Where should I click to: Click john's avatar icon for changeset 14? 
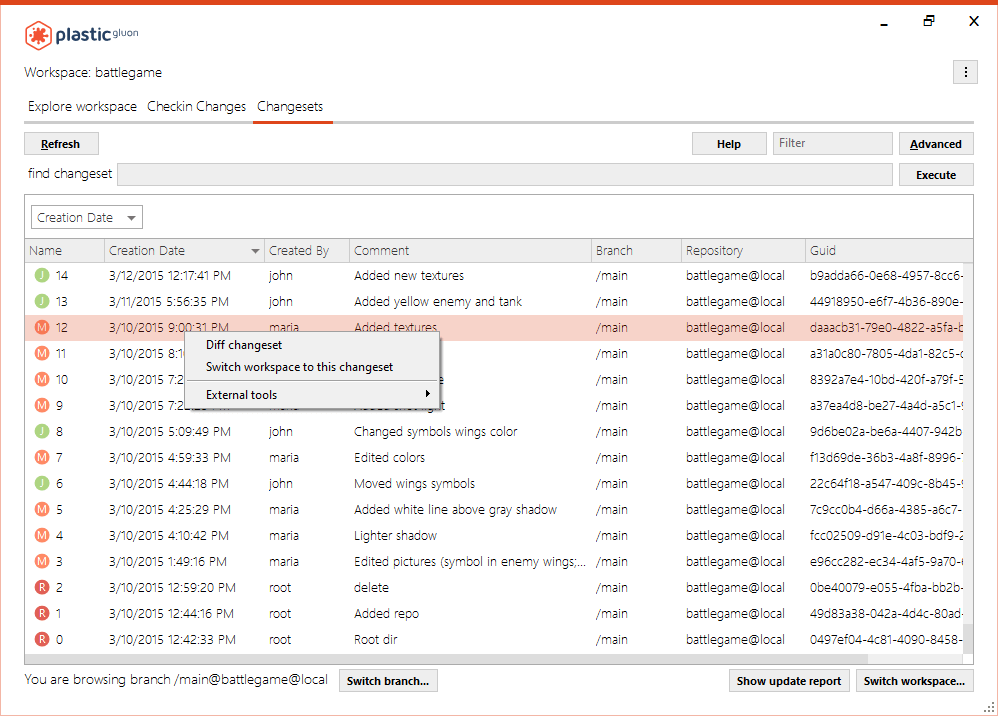(42, 276)
